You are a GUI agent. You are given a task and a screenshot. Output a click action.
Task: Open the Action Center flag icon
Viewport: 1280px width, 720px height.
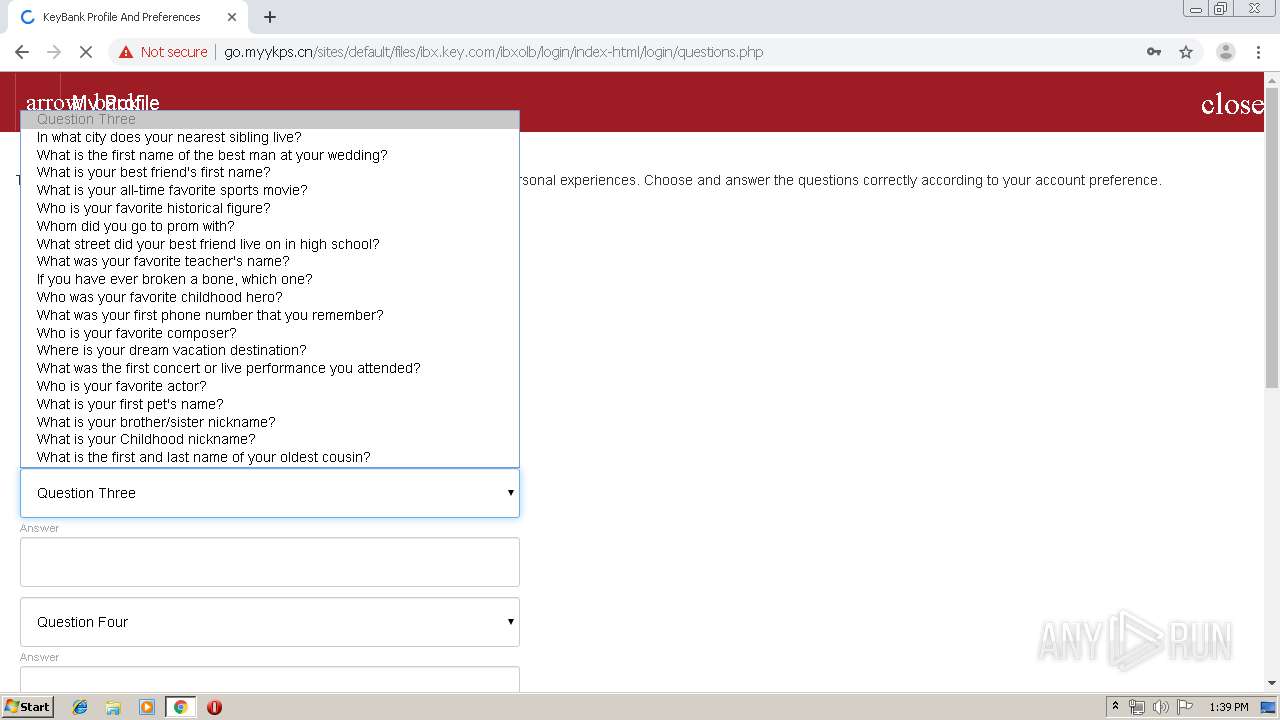coord(1185,707)
